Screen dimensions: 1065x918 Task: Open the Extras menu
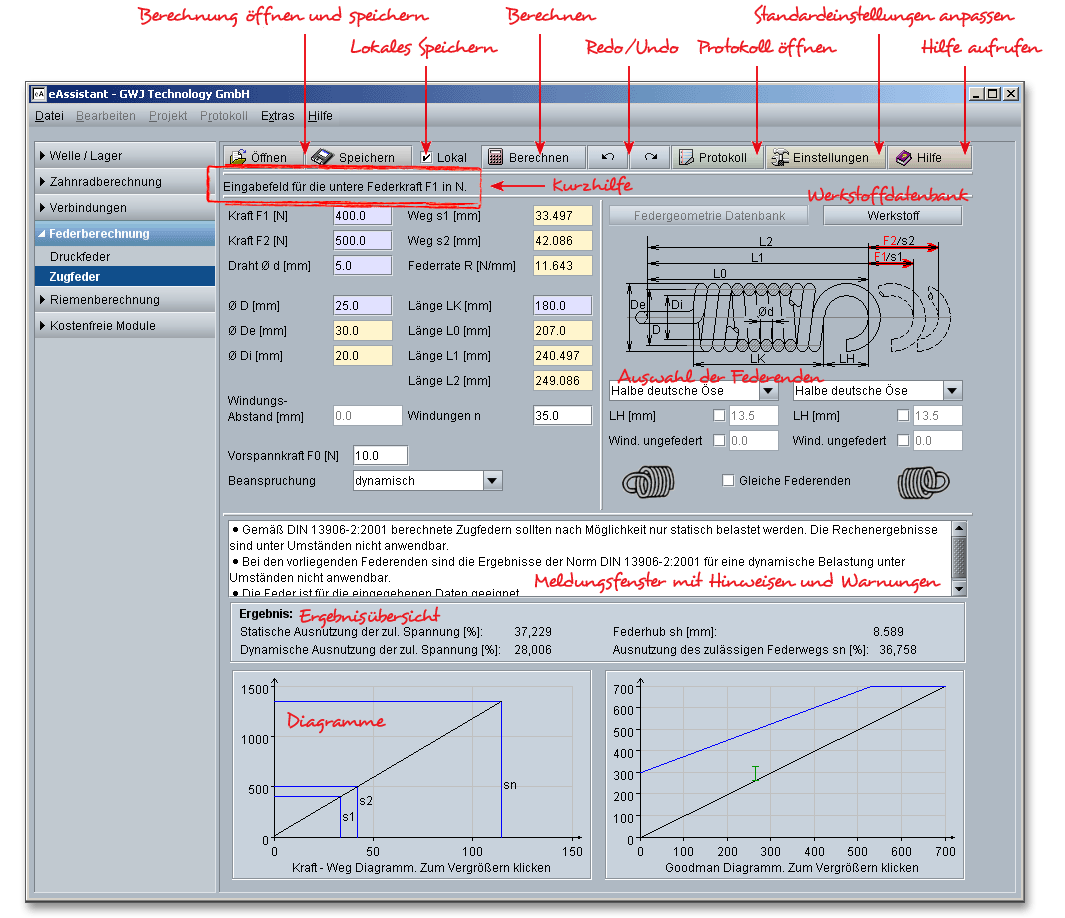pyautogui.click(x=277, y=116)
